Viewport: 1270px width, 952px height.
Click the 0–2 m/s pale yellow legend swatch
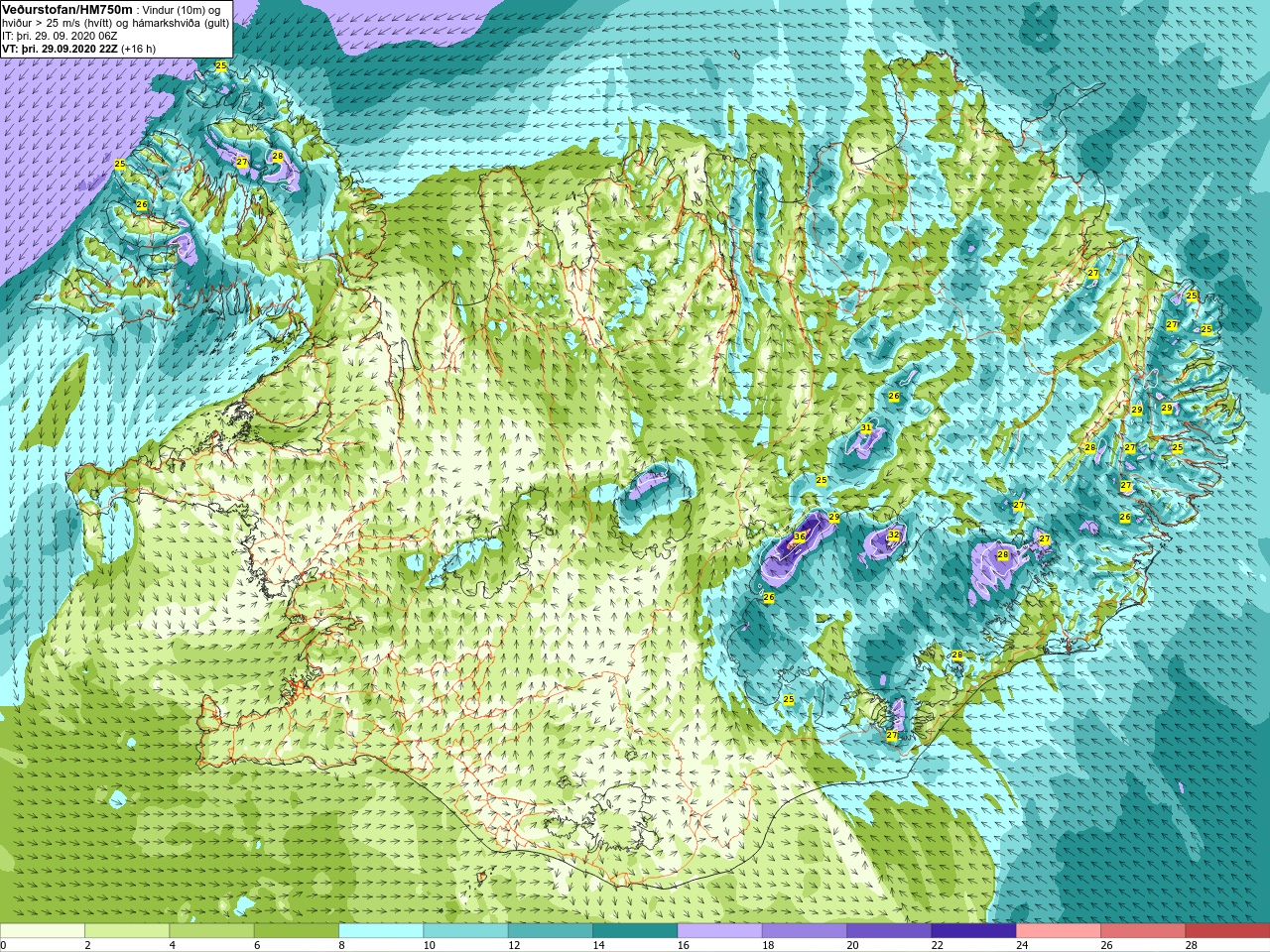click(x=43, y=931)
